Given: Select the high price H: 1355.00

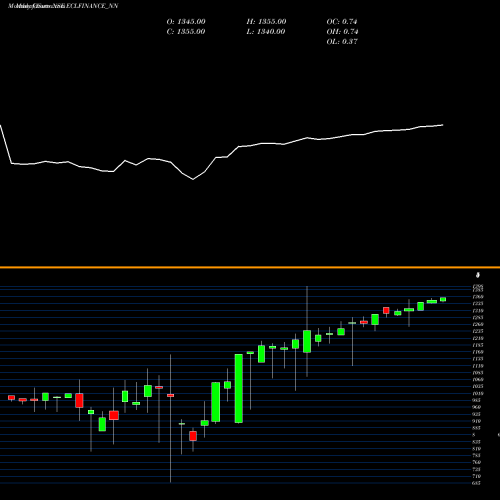Looking at the screenshot, I should pos(266,22).
